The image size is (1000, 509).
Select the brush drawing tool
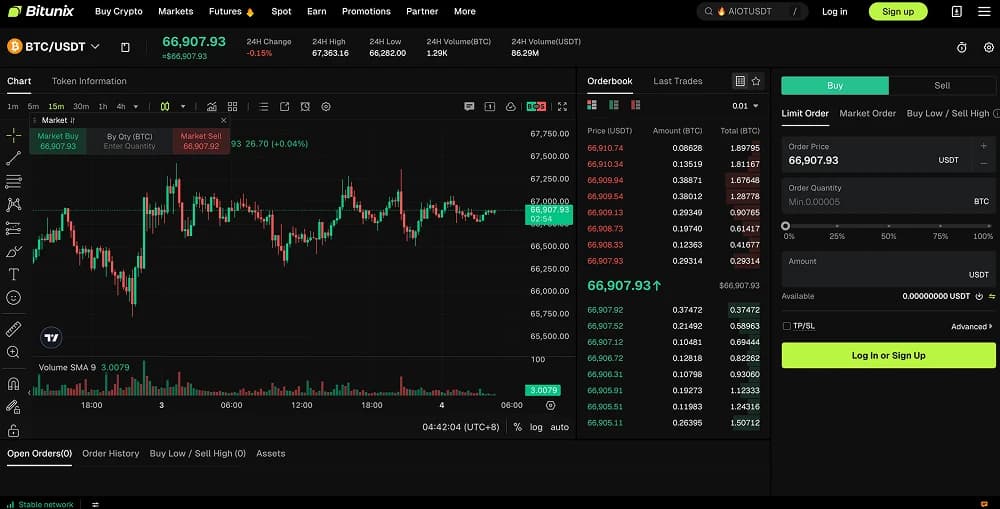click(x=13, y=251)
